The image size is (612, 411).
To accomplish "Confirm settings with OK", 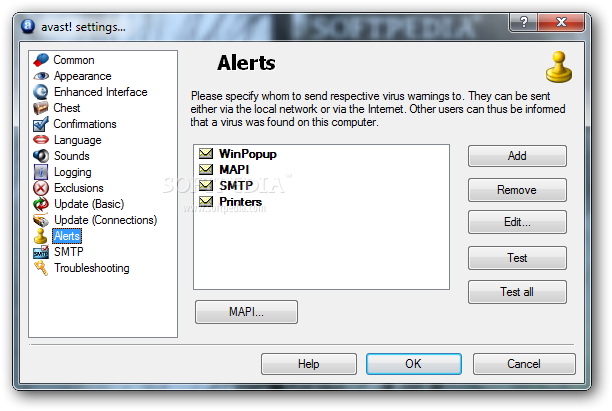I will click(x=414, y=364).
